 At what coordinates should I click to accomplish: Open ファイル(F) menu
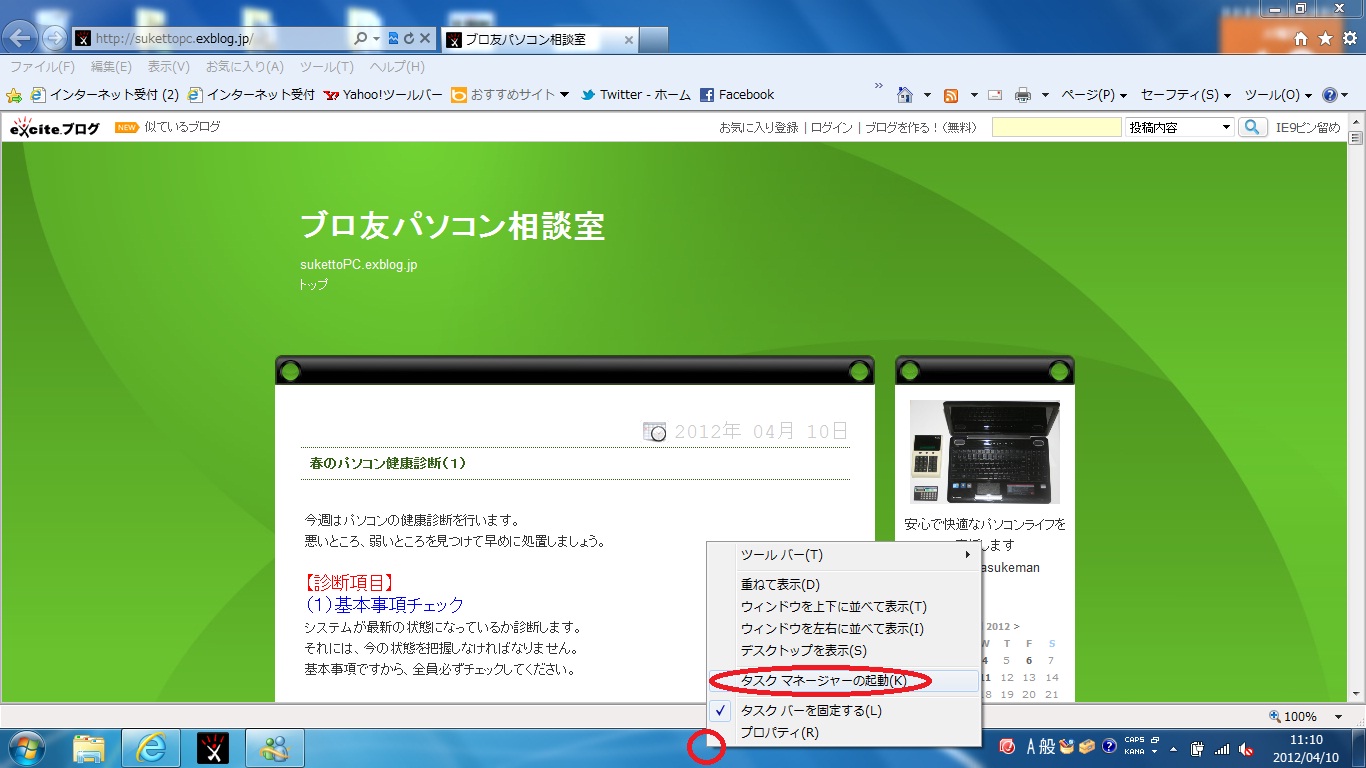pyautogui.click(x=42, y=67)
